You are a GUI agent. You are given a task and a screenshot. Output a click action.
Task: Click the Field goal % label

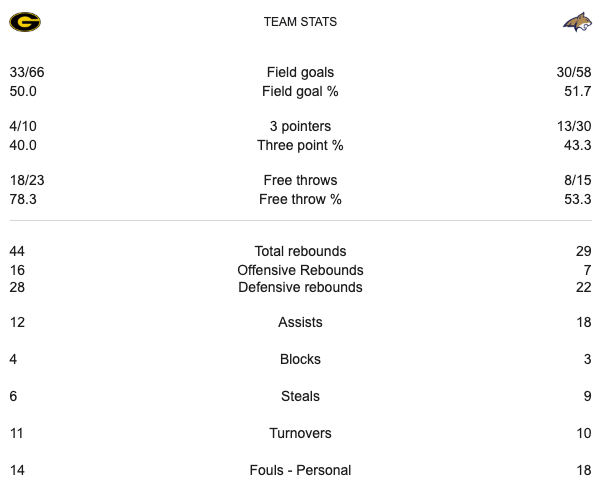(x=300, y=91)
